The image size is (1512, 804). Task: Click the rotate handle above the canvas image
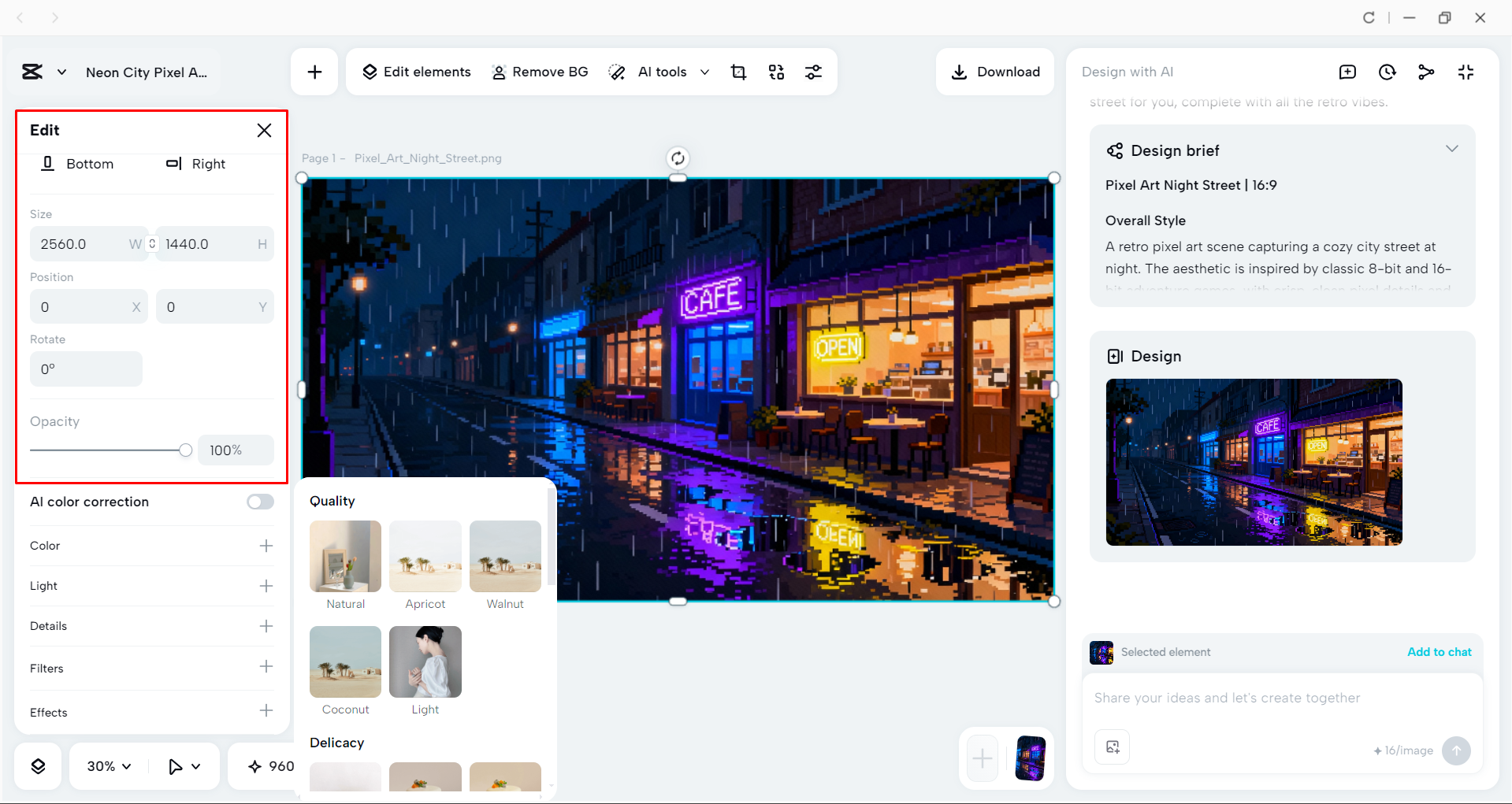point(678,158)
